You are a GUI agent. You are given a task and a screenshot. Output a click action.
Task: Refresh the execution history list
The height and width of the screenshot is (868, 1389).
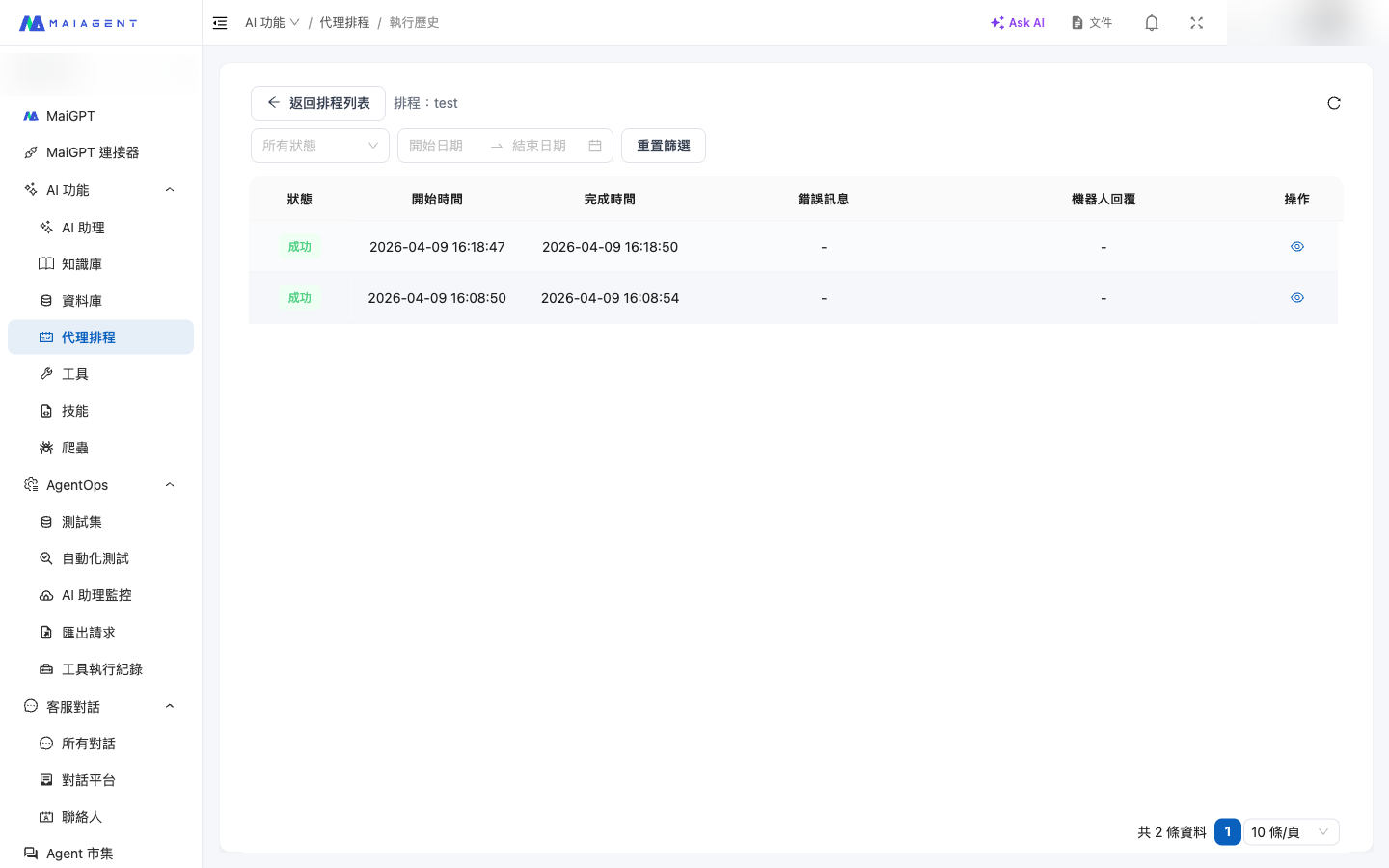tap(1334, 103)
